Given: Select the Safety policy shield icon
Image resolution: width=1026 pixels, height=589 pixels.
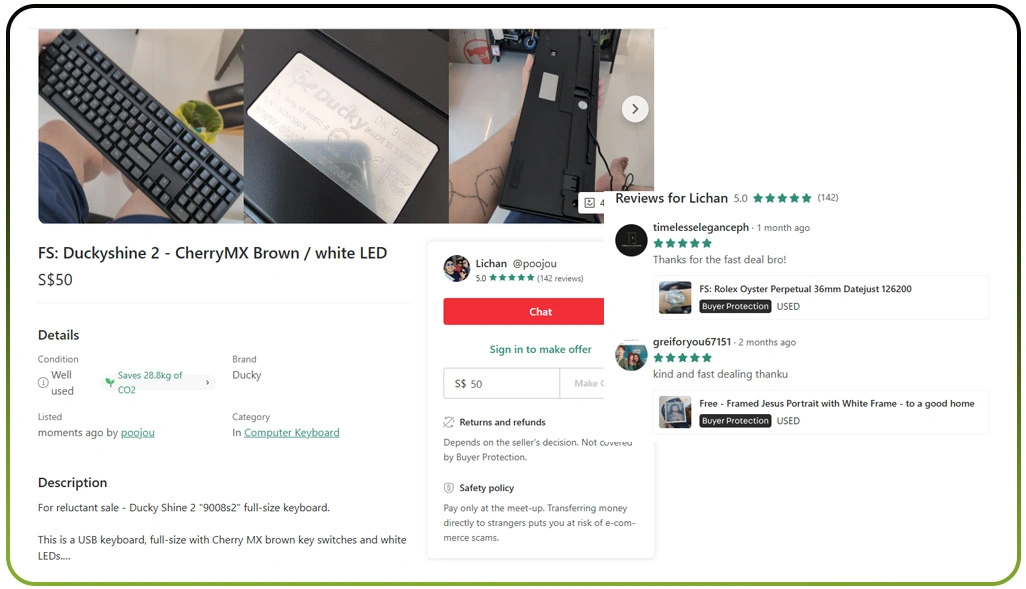Looking at the screenshot, I should [449, 488].
